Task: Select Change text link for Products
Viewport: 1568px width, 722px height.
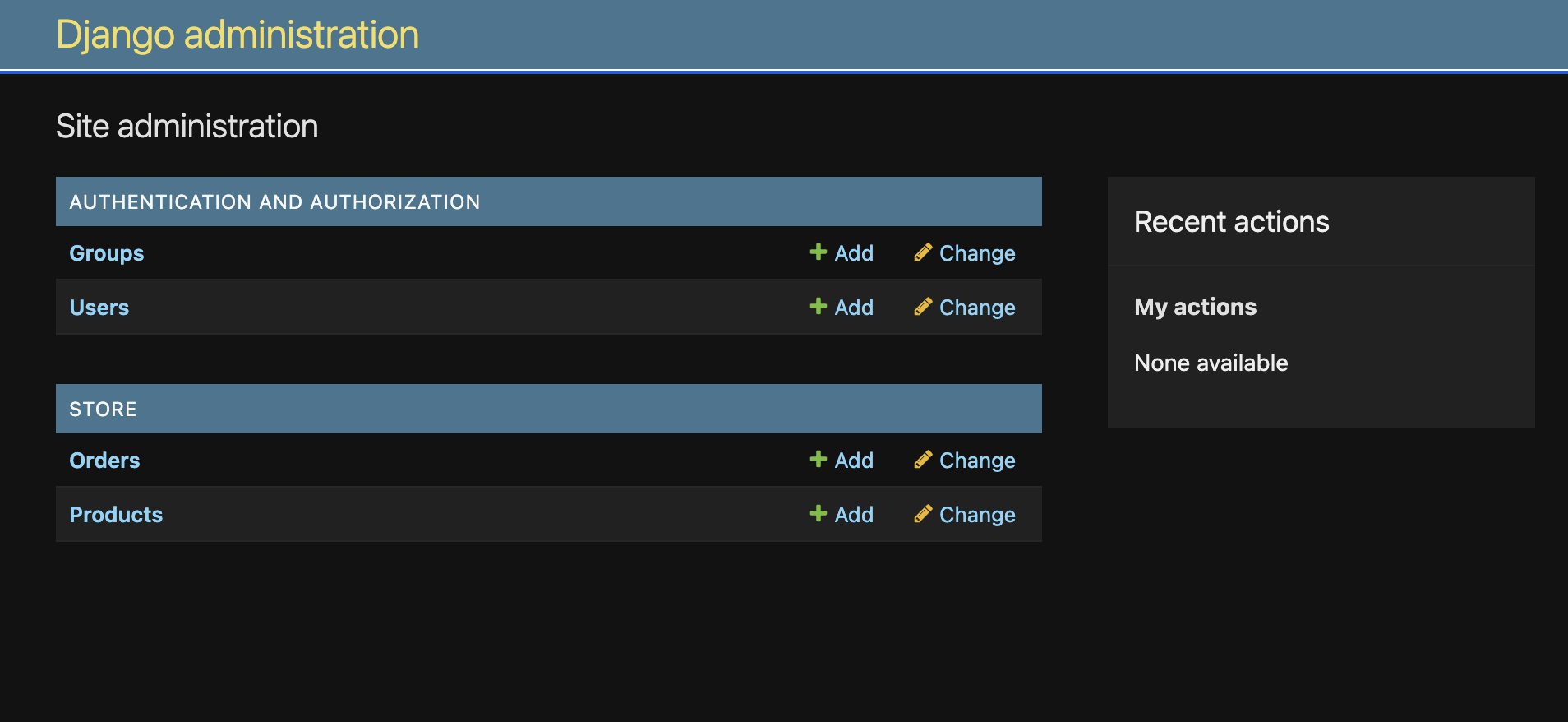Action: pyautogui.click(x=977, y=516)
